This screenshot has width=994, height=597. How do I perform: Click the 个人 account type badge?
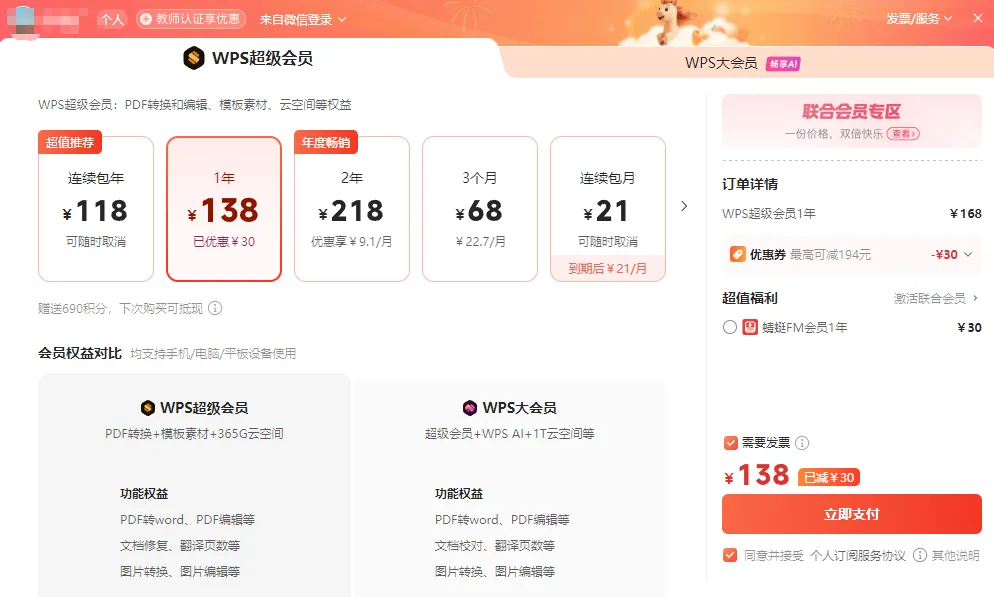click(x=112, y=20)
